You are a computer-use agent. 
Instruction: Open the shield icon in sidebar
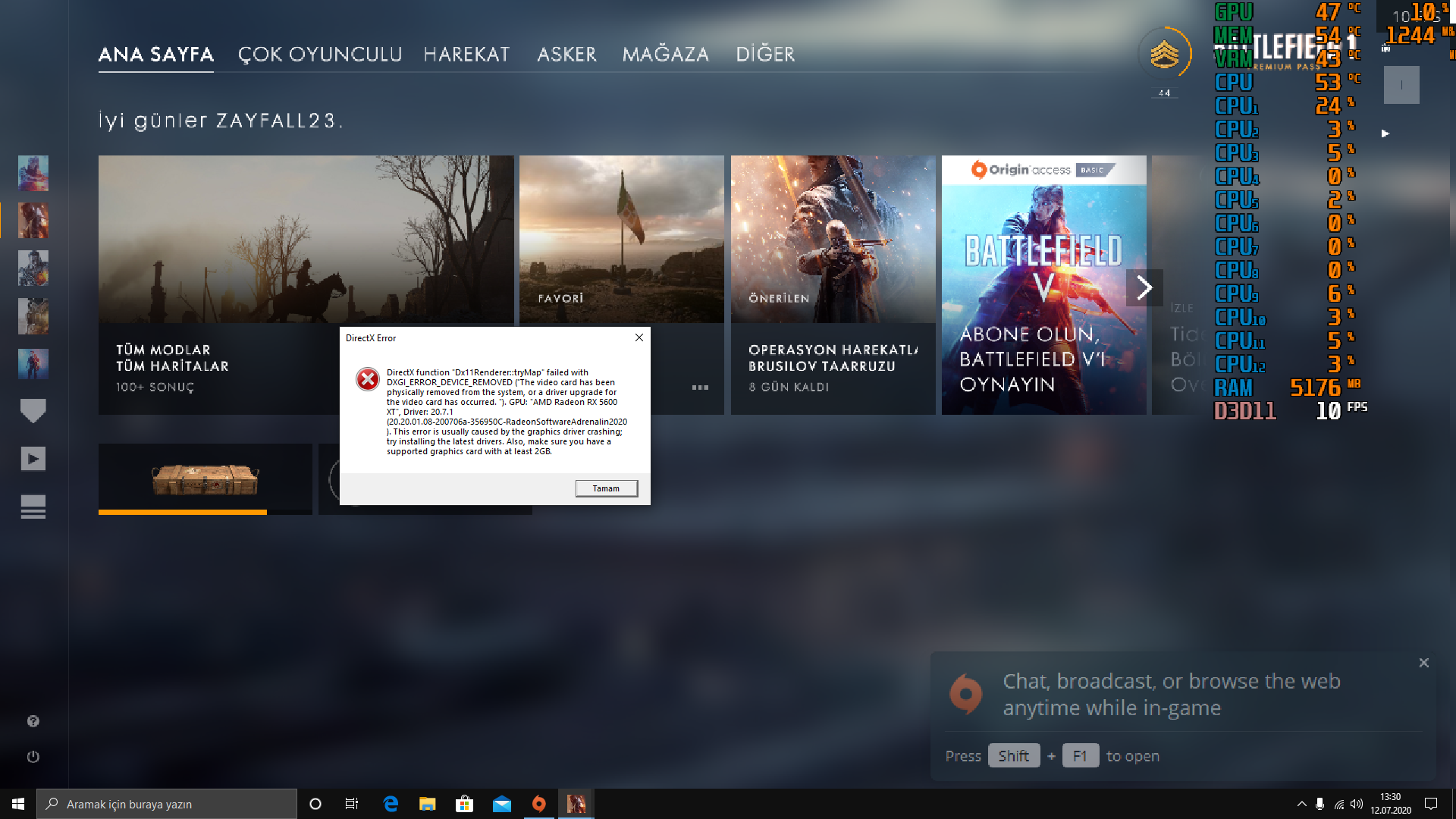pos(33,411)
